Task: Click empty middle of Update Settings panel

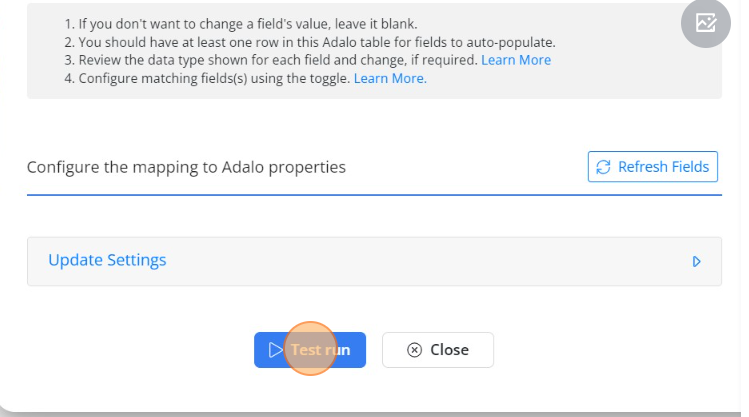Action: (x=420, y=261)
